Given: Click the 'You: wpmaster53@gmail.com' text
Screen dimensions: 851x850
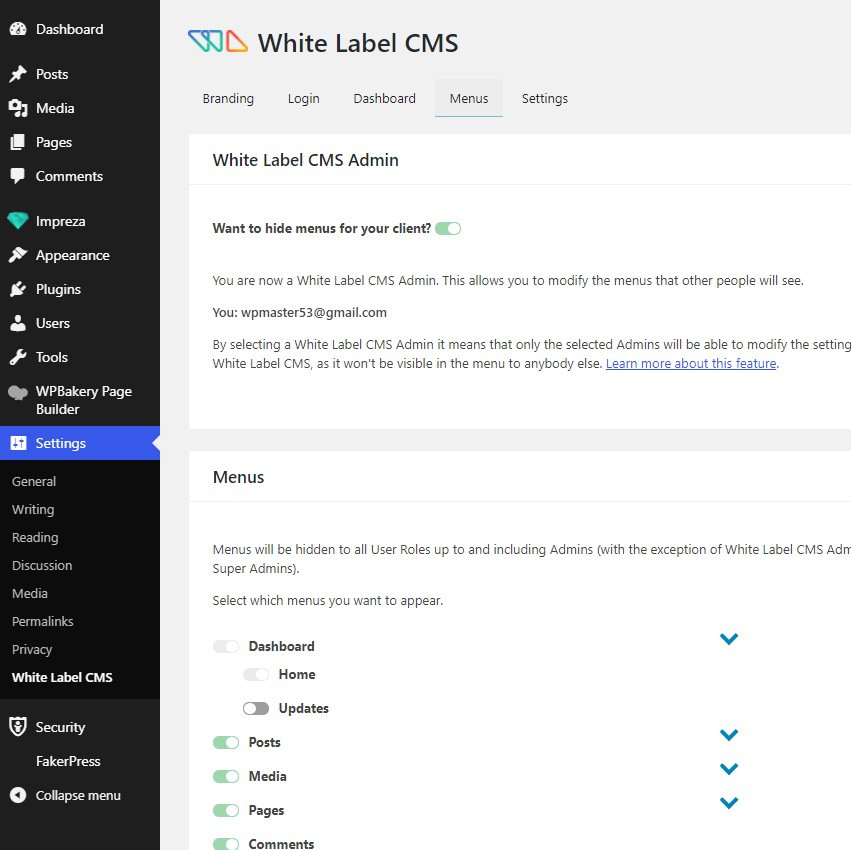Looking at the screenshot, I should tap(300, 313).
